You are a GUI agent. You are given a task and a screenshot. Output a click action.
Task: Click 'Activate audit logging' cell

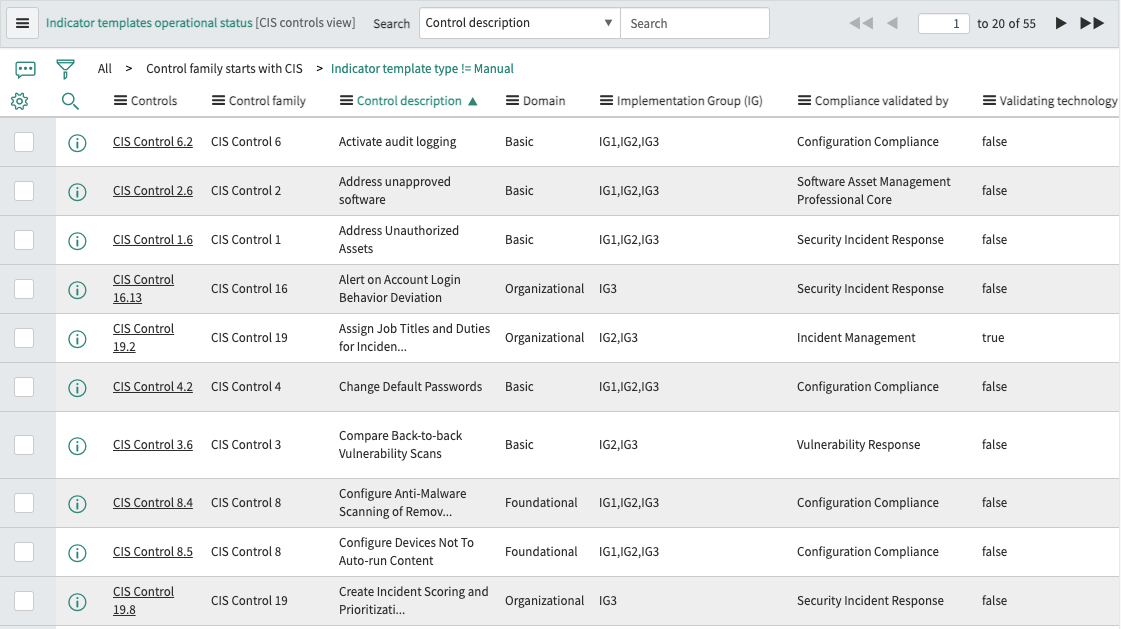coord(397,142)
